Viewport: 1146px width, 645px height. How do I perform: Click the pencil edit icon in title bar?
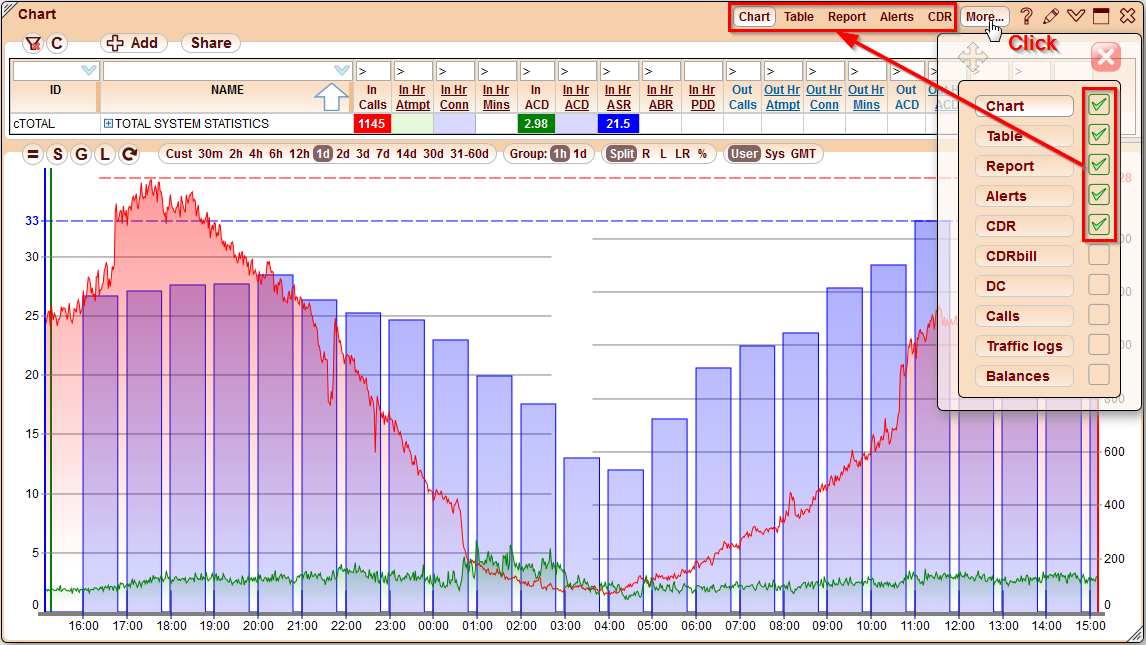[1051, 16]
